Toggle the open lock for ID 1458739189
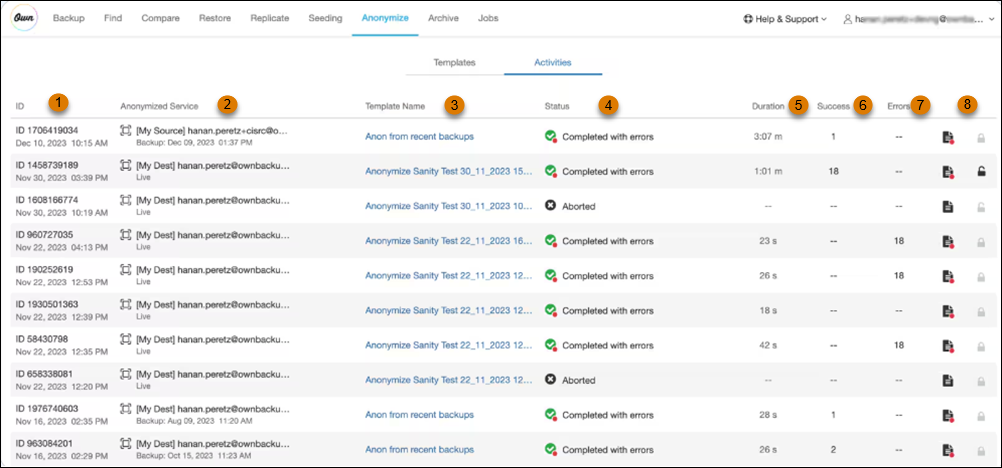The width and height of the screenshot is (1002, 468). point(981,171)
